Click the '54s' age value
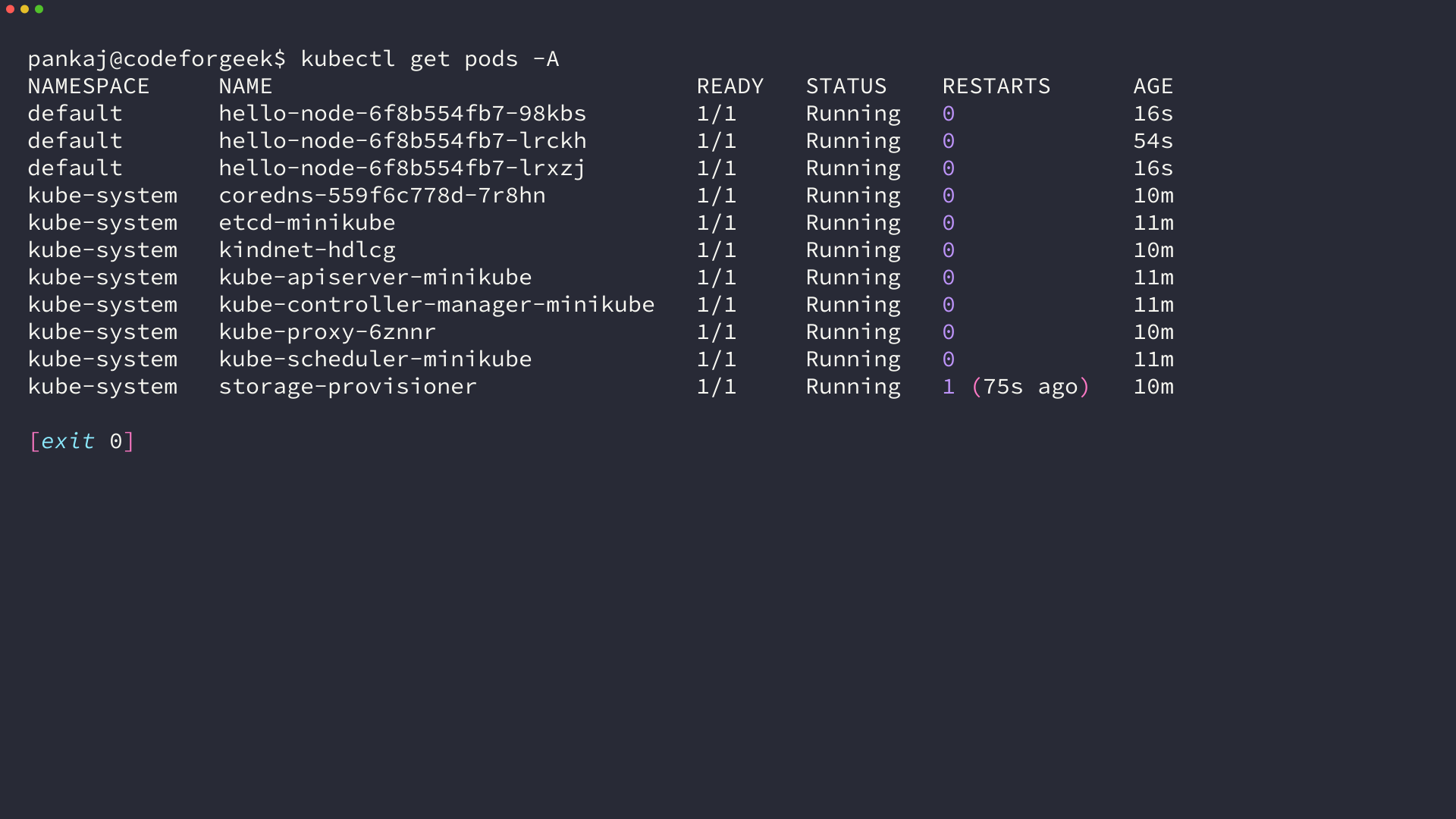 pyautogui.click(x=1153, y=141)
